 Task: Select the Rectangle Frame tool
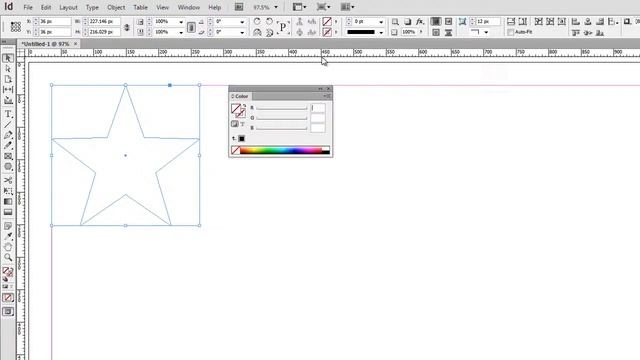point(8,156)
